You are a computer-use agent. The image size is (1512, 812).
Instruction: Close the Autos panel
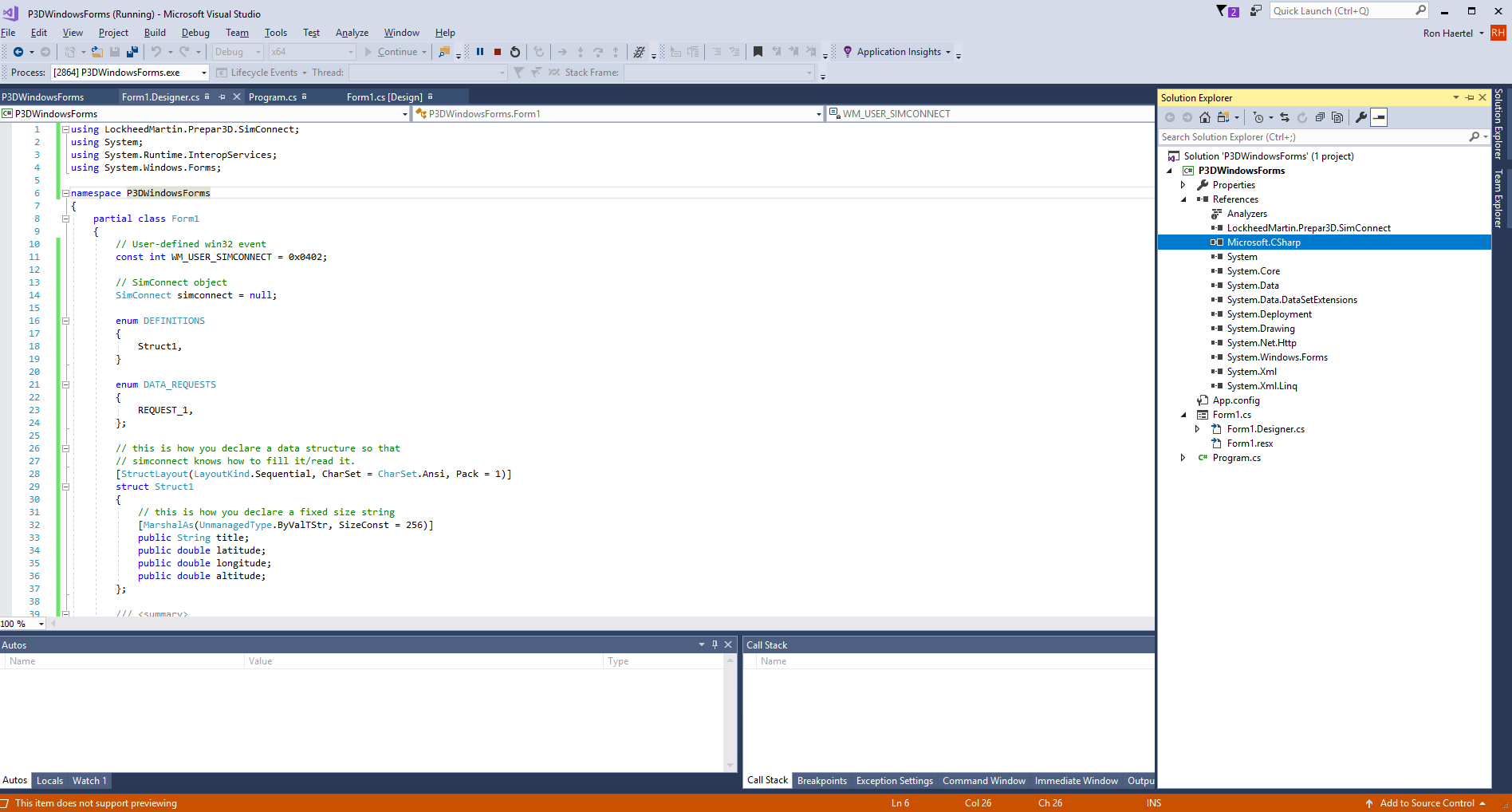tap(728, 644)
